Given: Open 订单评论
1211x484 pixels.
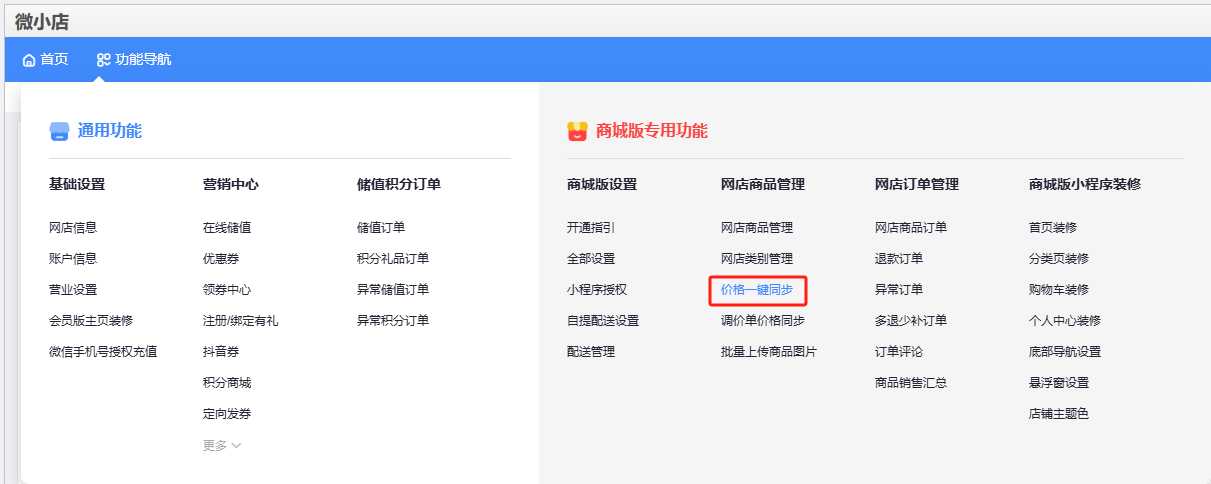Looking at the screenshot, I should [899, 352].
